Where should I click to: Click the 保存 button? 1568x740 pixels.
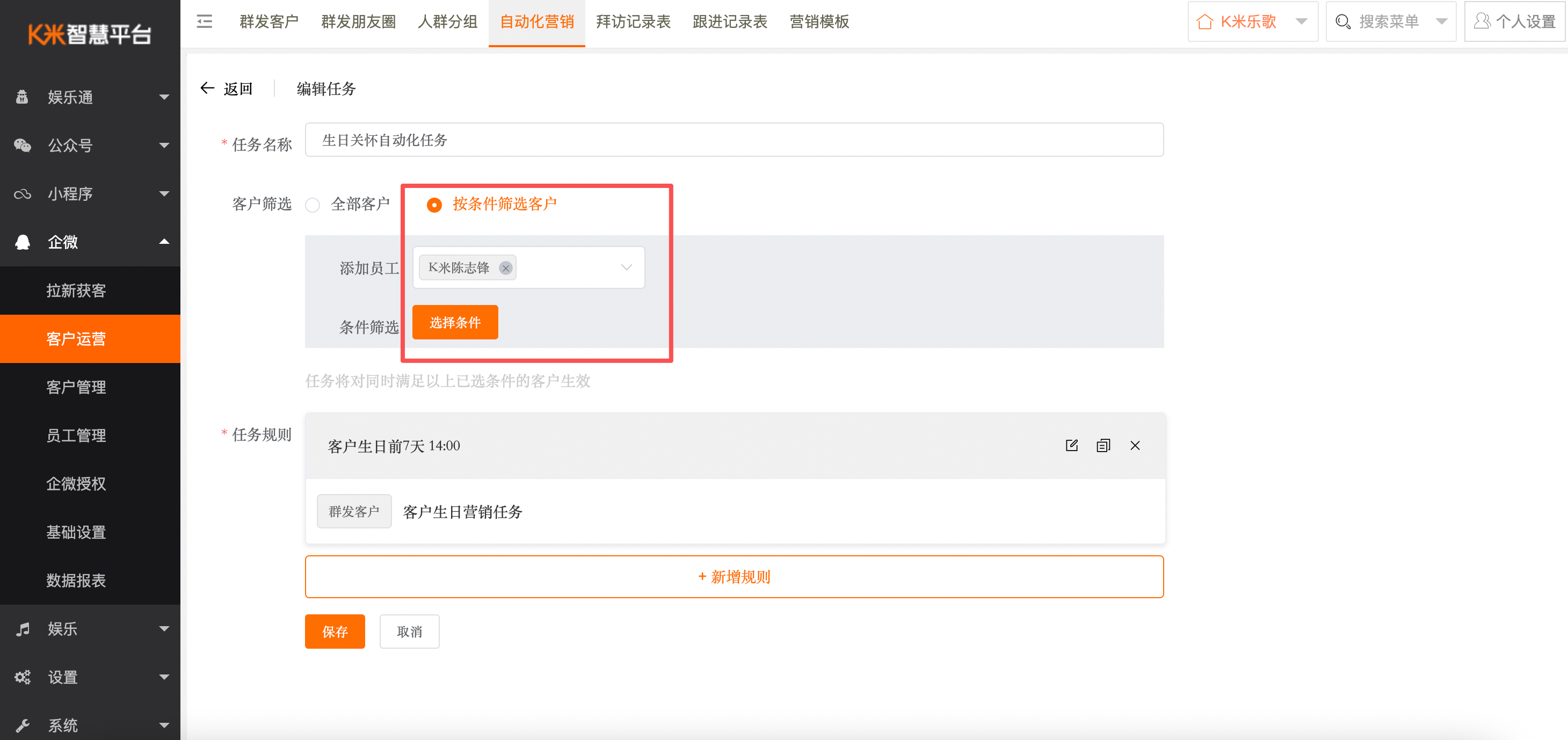click(x=335, y=632)
